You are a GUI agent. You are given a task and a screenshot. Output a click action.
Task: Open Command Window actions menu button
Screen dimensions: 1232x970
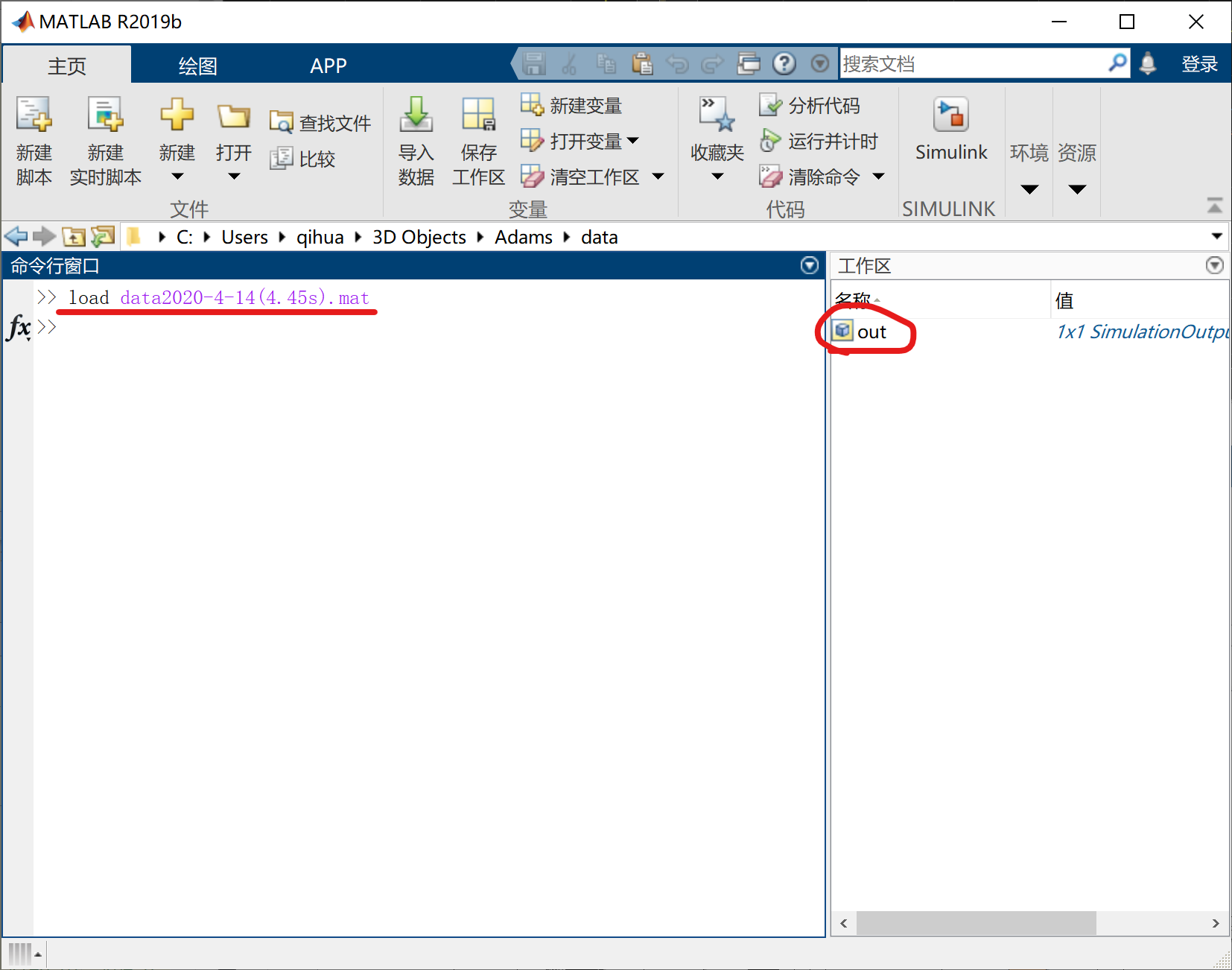(810, 265)
